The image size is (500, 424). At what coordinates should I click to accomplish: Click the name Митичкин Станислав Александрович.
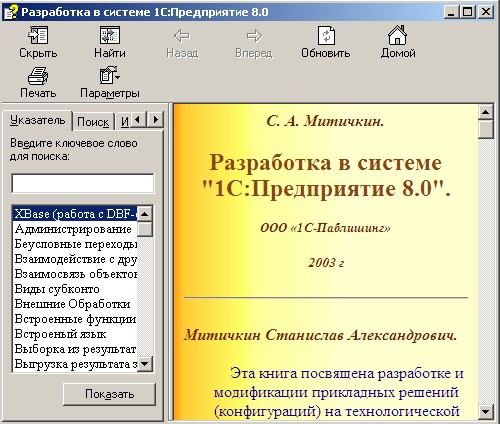pos(320,335)
